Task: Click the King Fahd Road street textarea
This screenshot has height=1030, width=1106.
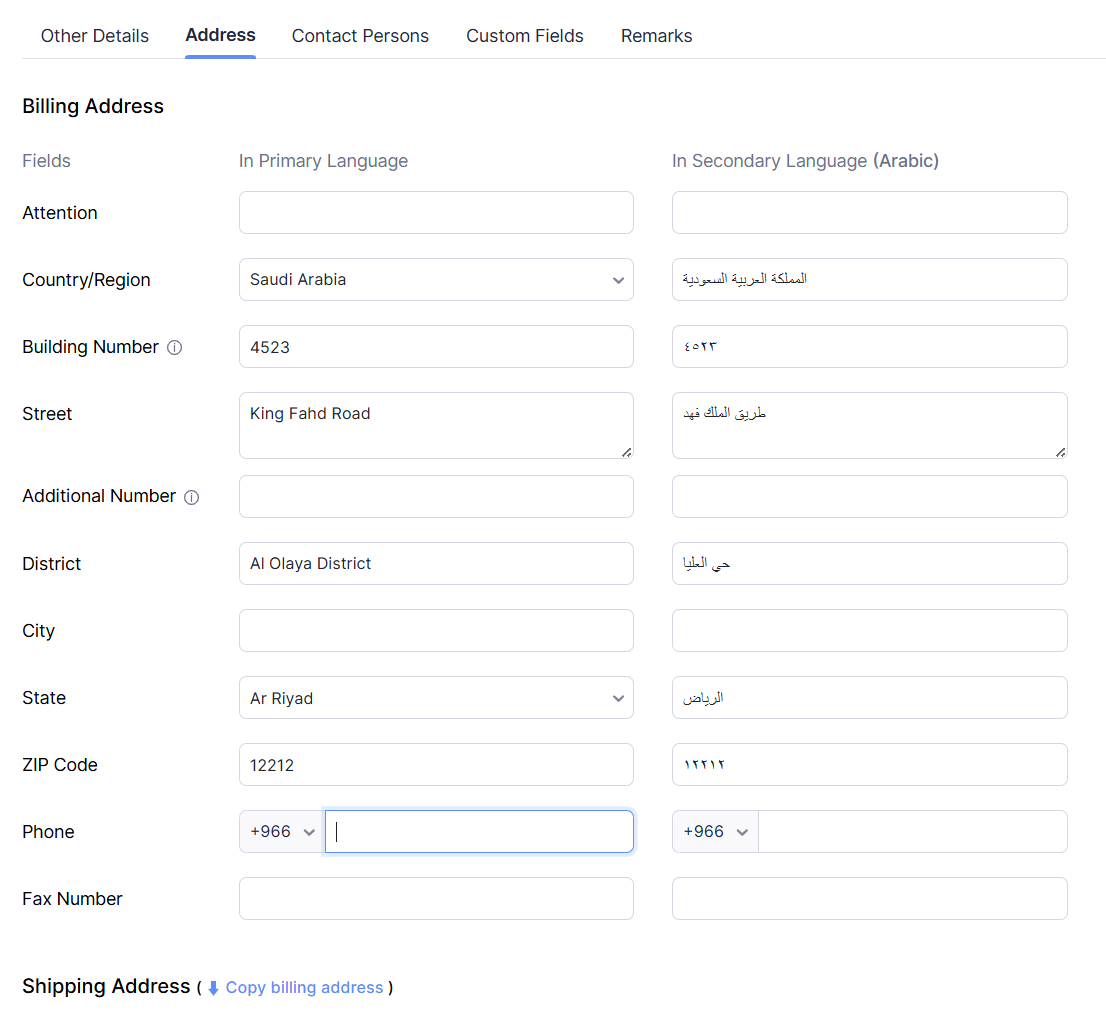Action: coord(436,426)
